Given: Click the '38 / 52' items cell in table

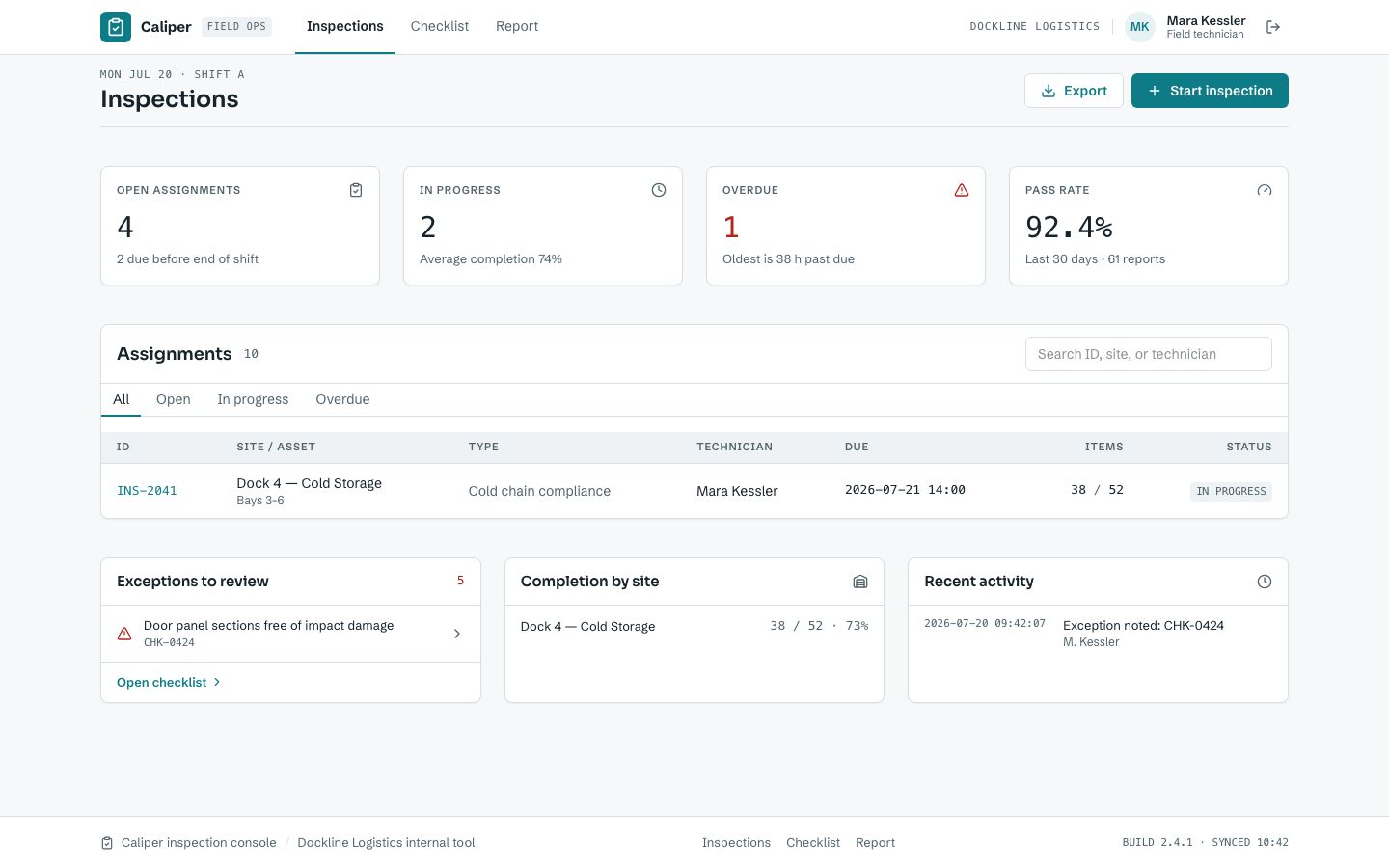Looking at the screenshot, I should pyautogui.click(x=1097, y=490).
